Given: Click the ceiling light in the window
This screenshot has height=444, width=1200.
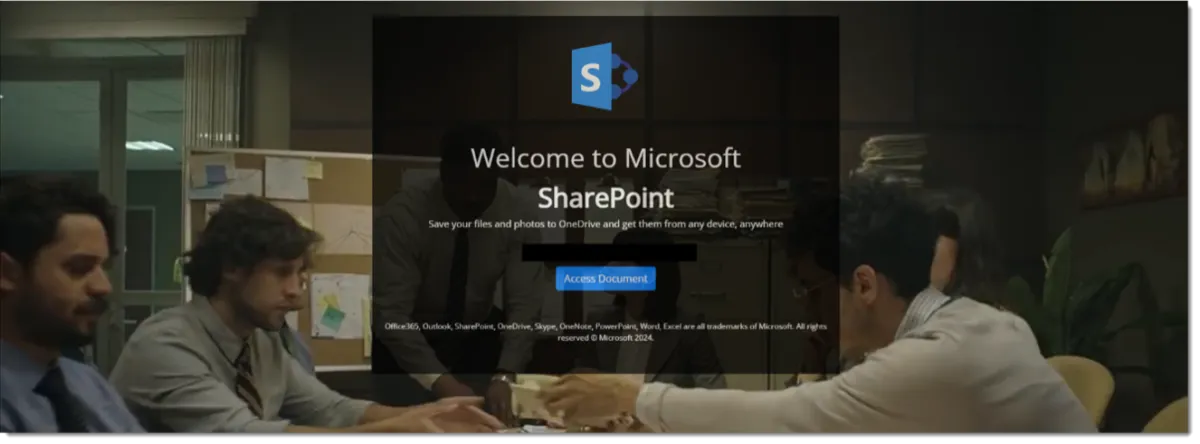Looking at the screenshot, I should pyautogui.click(x=149, y=145).
